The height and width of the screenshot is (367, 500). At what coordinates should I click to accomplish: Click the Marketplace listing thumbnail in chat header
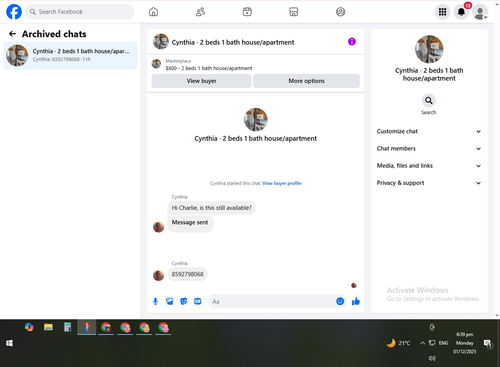point(156,64)
